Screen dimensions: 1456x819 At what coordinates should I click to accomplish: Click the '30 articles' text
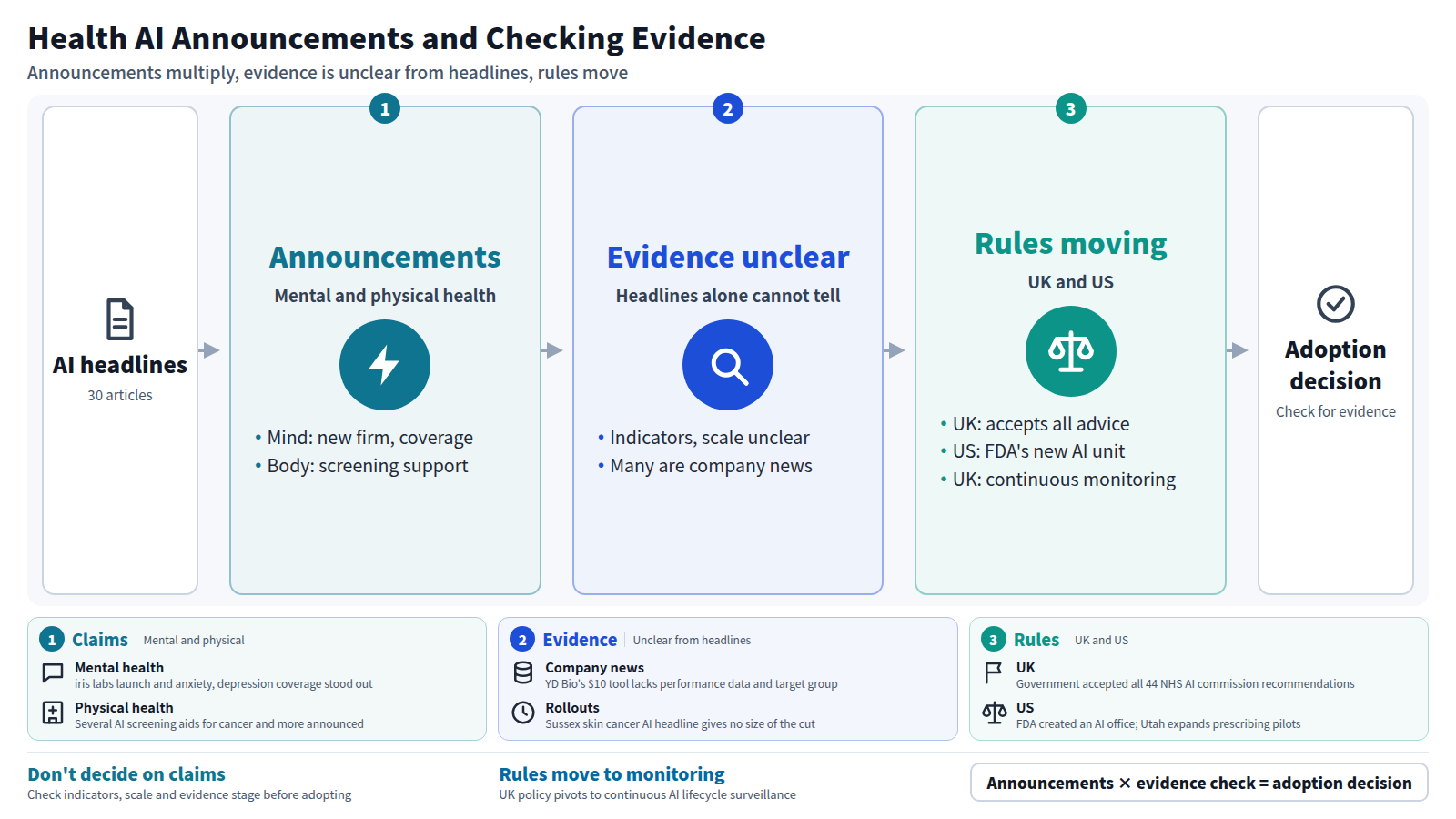click(x=120, y=396)
